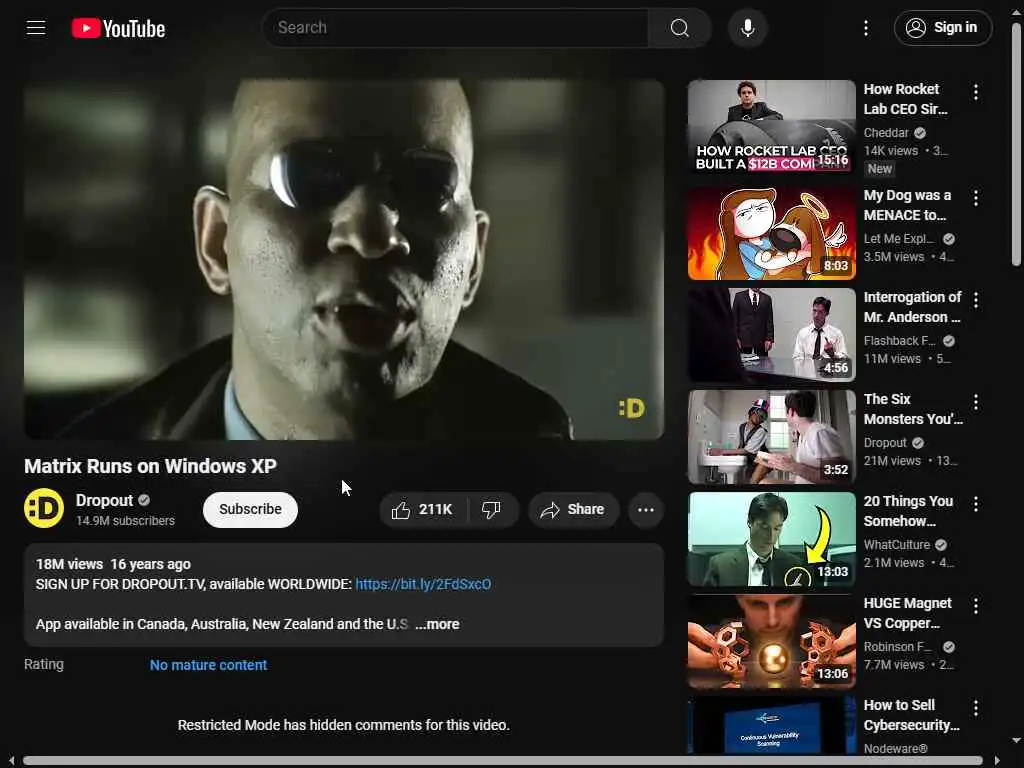Click the Interrogation of Mr. Anderson title
This screenshot has width=1024, height=768.
(912, 307)
